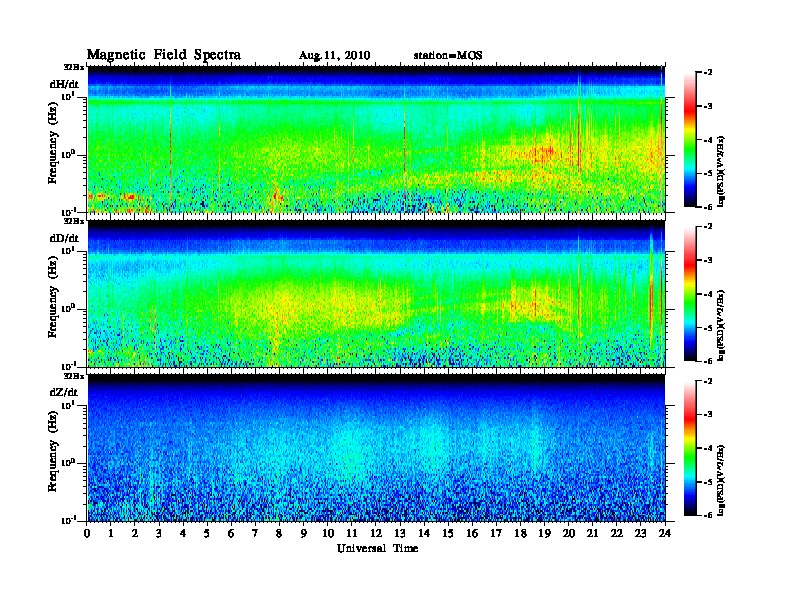This screenshot has height=612, width=792.
Task: Click the log(PSD) units label beside the dH/dt color bar
Action: click(721, 171)
